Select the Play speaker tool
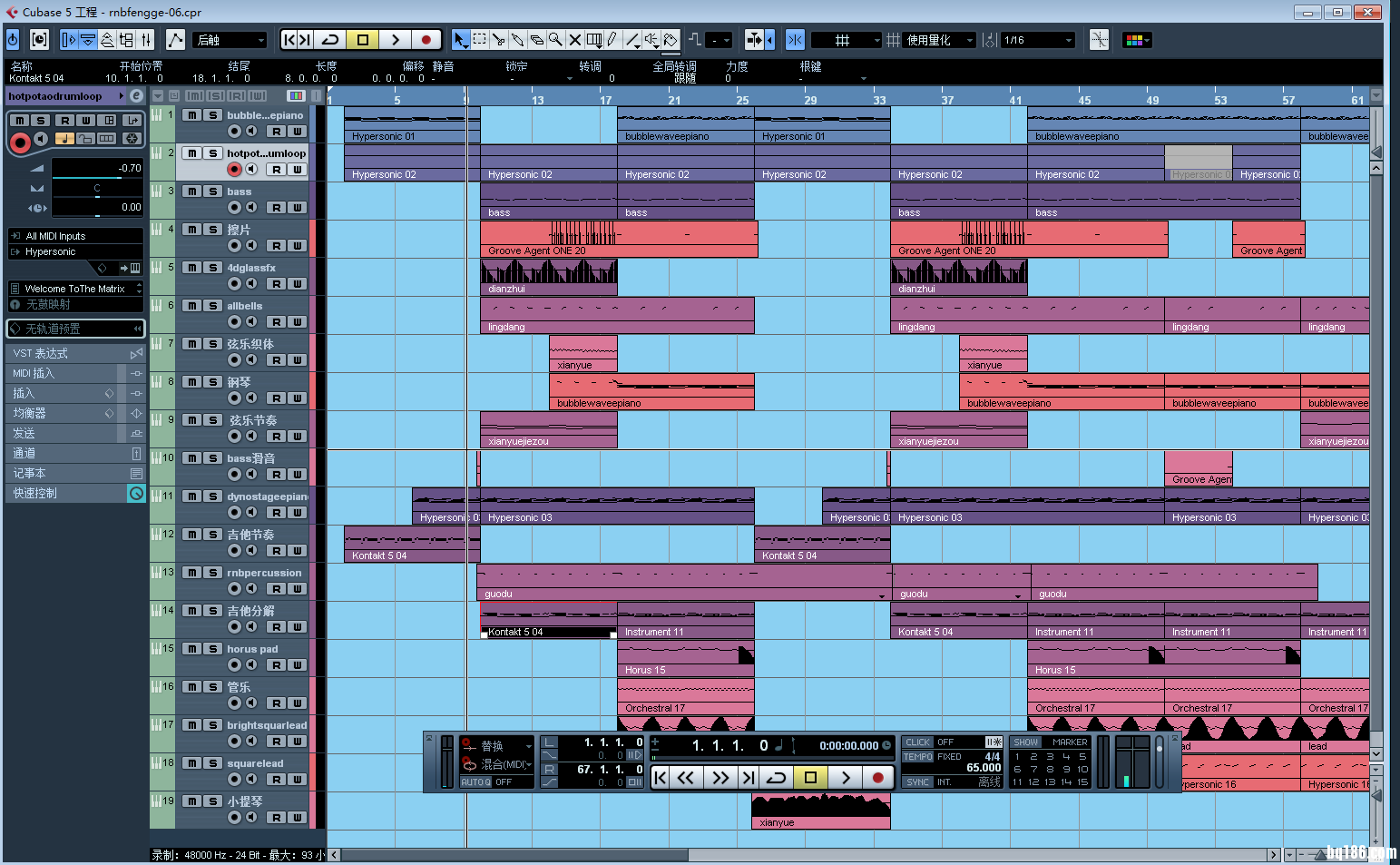The width and height of the screenshot is (1400, 865). point(651,40)
